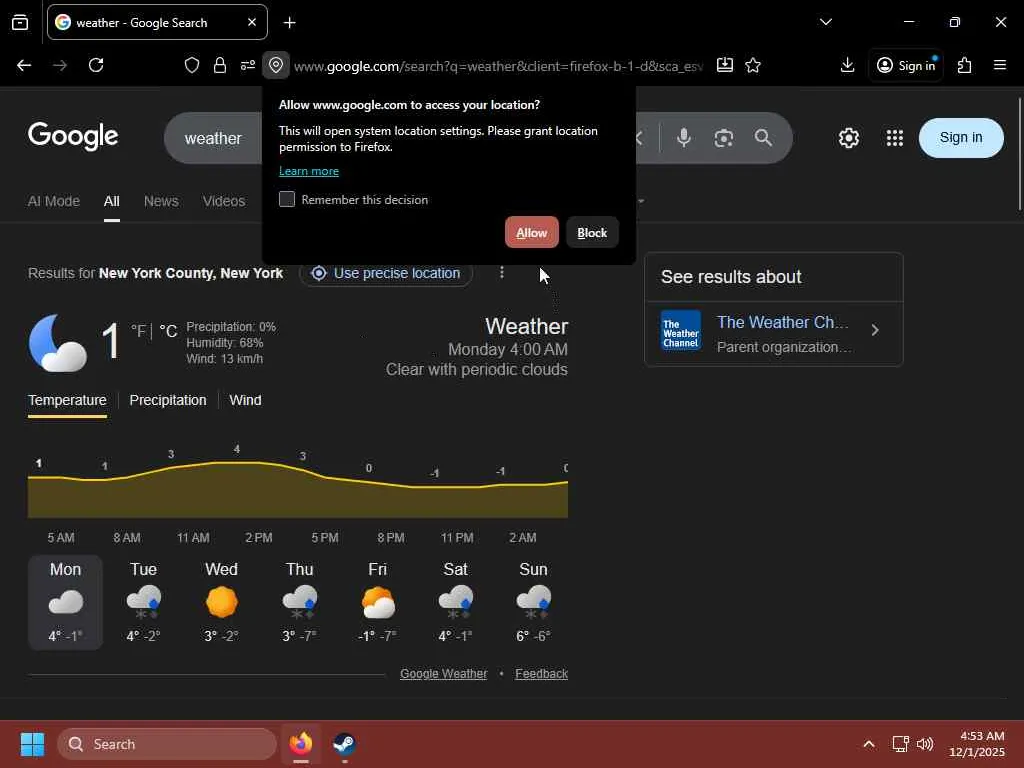Close the weather - Google Search tab
This screenshot has height=768, width=1024.
(252, 22)
